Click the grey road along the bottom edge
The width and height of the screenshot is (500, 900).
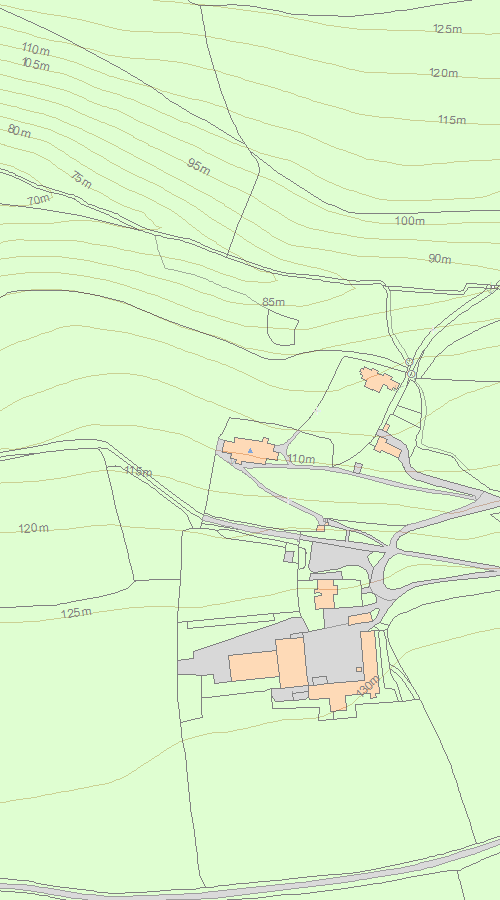click(x=250, y=888)
